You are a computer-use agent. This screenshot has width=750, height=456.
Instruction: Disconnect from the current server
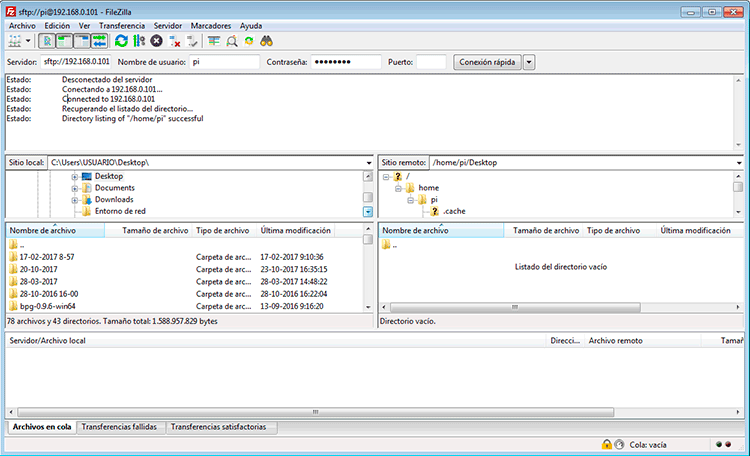pos(175,41)
